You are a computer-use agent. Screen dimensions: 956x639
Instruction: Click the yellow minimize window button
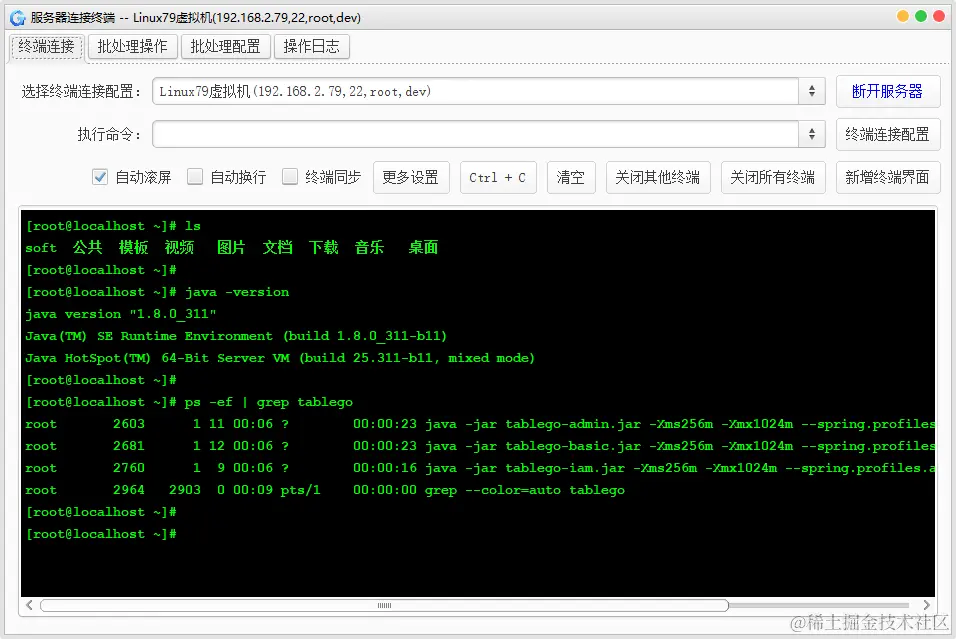point(903,16)
